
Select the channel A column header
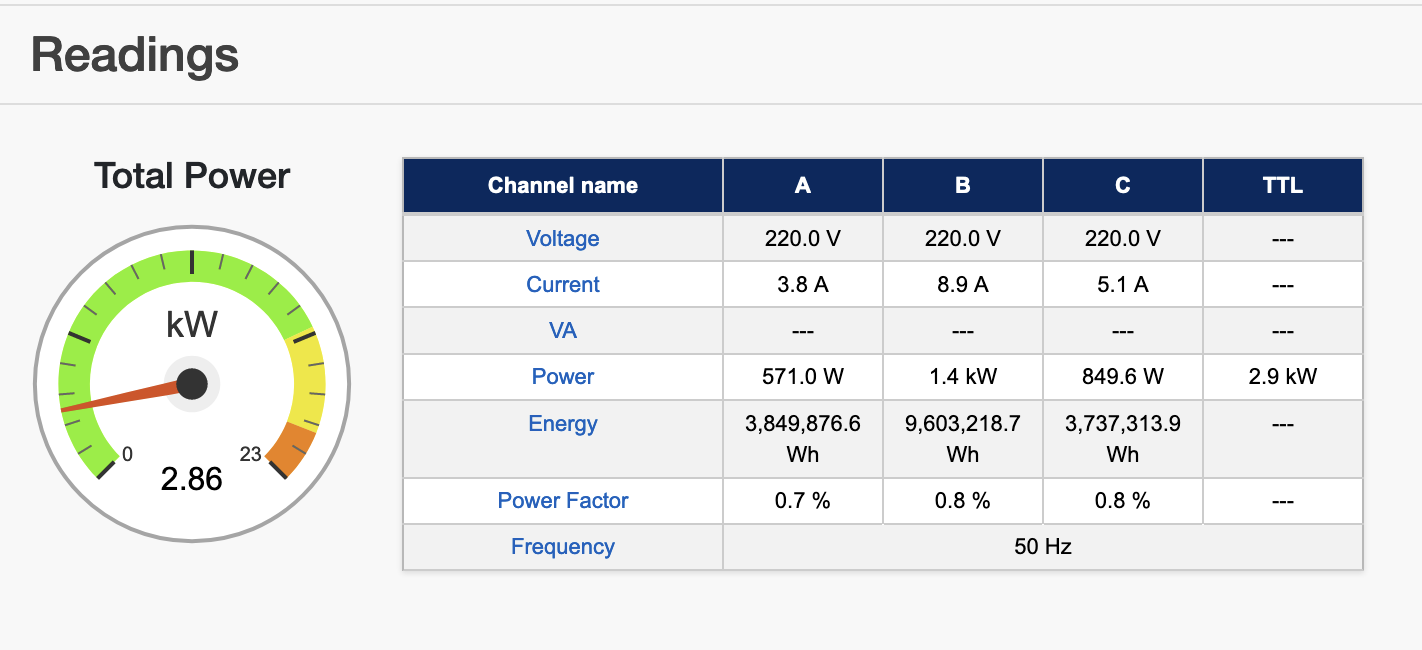tap(802, 185)
